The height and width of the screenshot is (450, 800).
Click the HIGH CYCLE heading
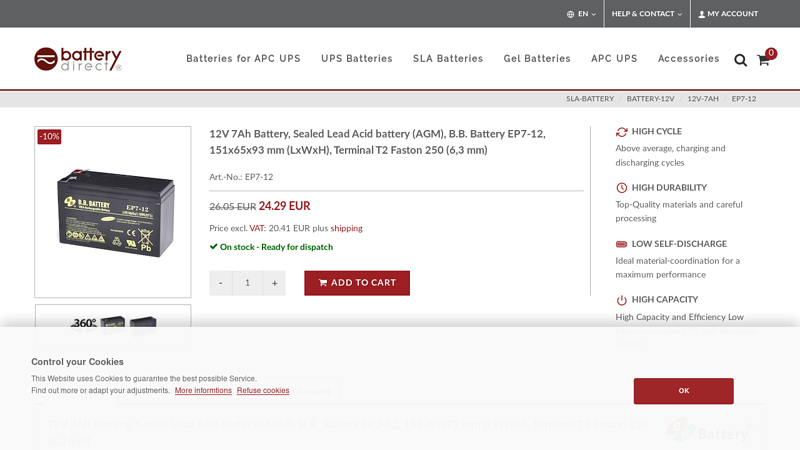[x=657, y=132]
